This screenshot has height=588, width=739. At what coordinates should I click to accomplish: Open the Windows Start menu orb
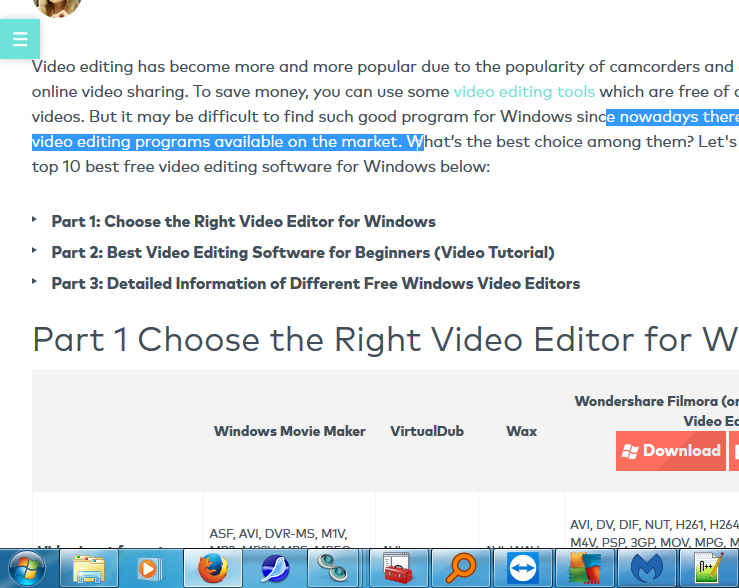(x=27, y=569)
